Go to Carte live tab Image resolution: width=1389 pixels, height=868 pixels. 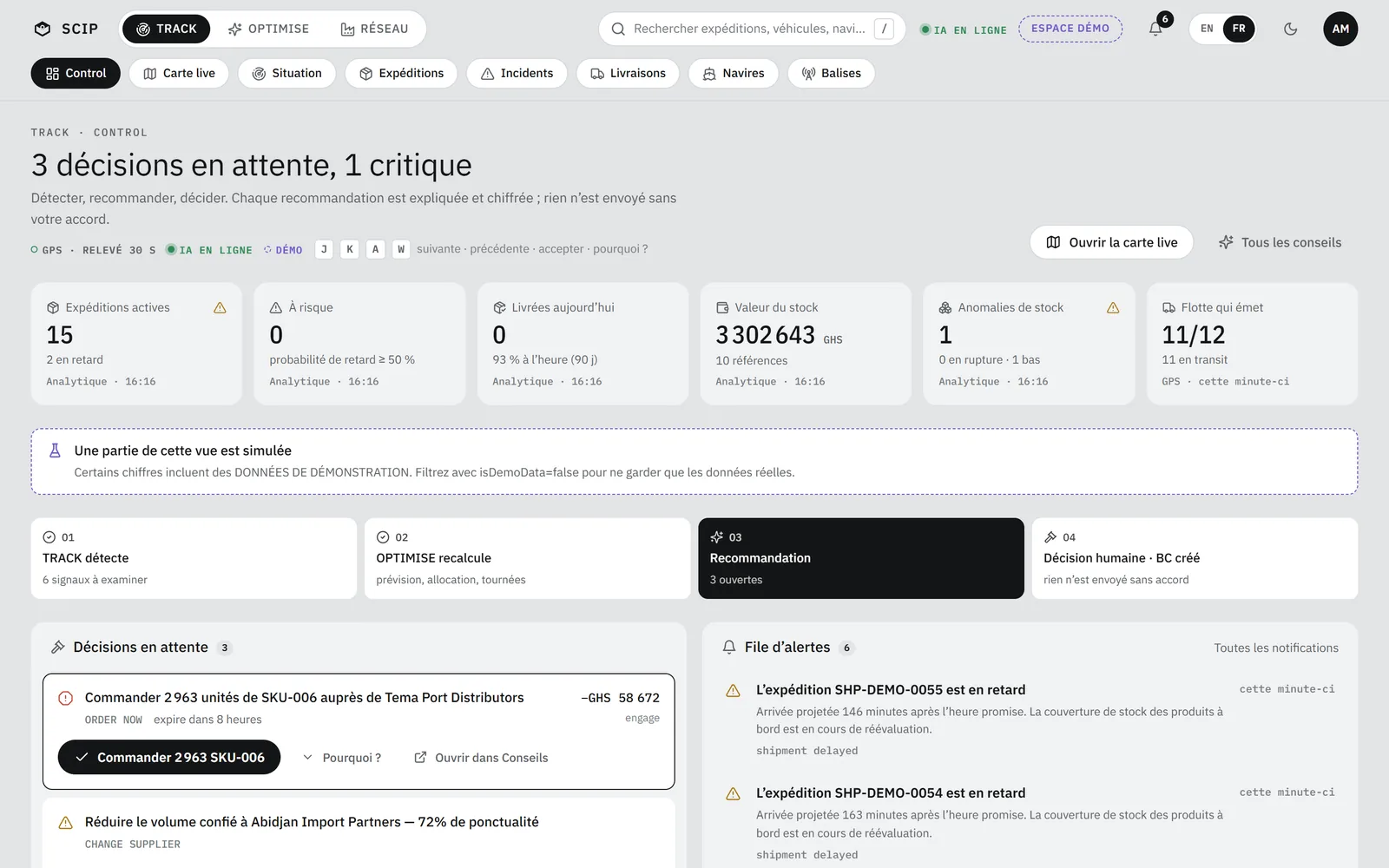tap(179, 73)
